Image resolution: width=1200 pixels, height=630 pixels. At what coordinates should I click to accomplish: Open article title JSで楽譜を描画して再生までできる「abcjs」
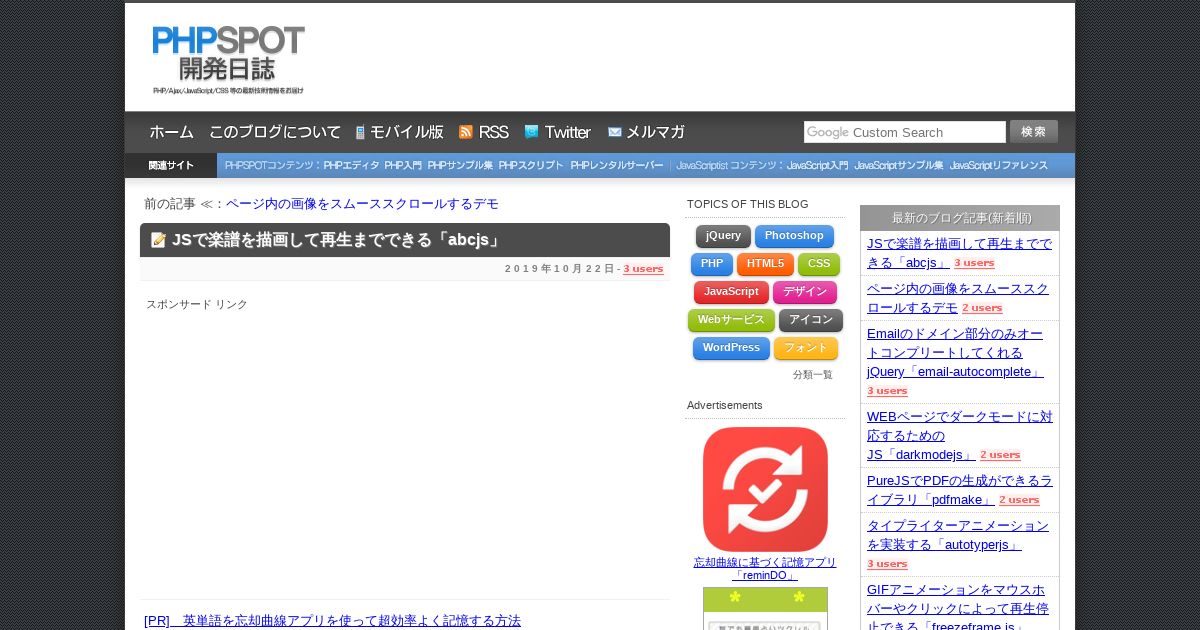[x=337, y=240]
